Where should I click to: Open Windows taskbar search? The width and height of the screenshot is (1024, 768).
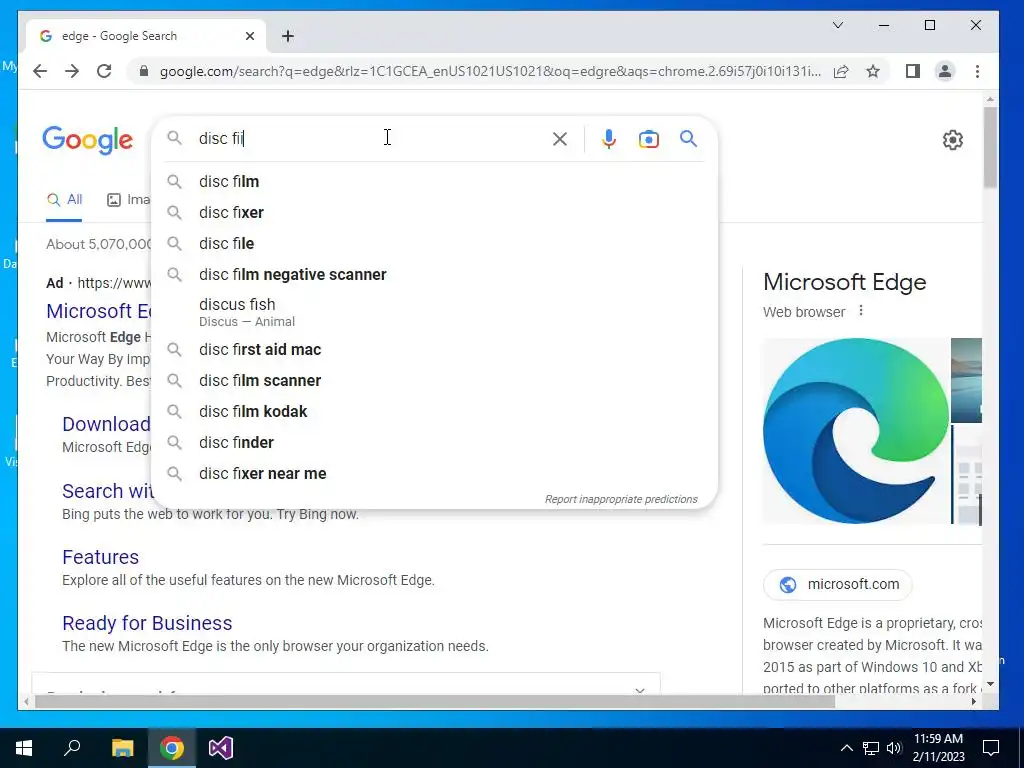coord(72,747)
